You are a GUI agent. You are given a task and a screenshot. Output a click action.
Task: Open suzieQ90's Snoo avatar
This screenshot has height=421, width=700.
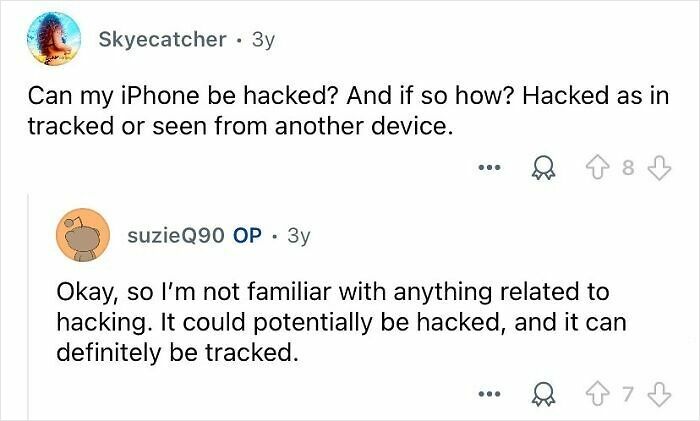(83, 235)
